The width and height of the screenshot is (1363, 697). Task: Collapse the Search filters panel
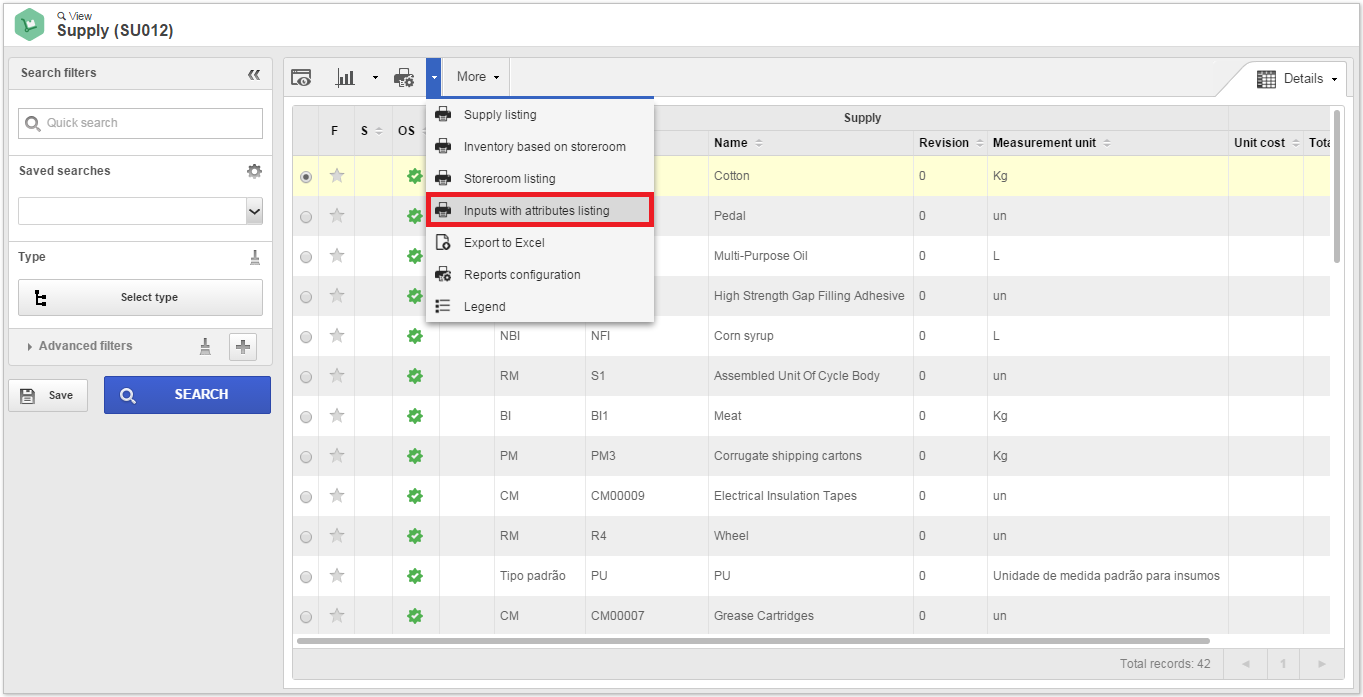(254, 74)
